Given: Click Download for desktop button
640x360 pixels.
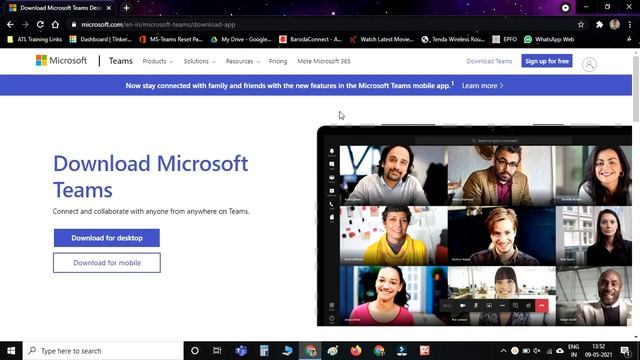Looking at the screenshot, I should (107, 238).
